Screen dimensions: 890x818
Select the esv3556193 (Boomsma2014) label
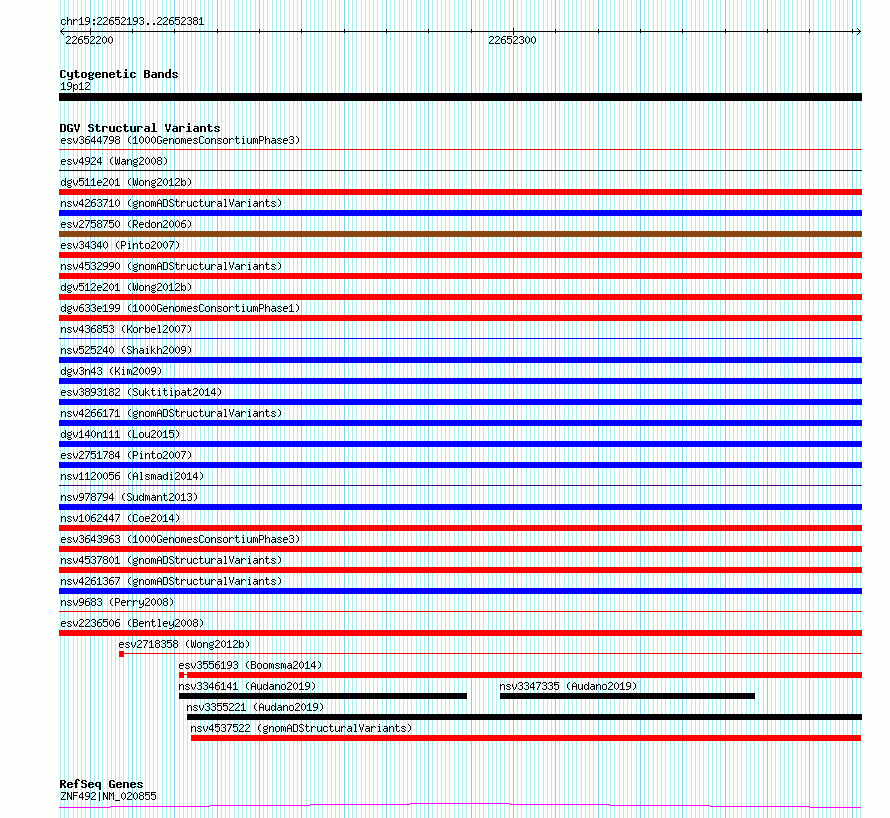click(250, 665)
